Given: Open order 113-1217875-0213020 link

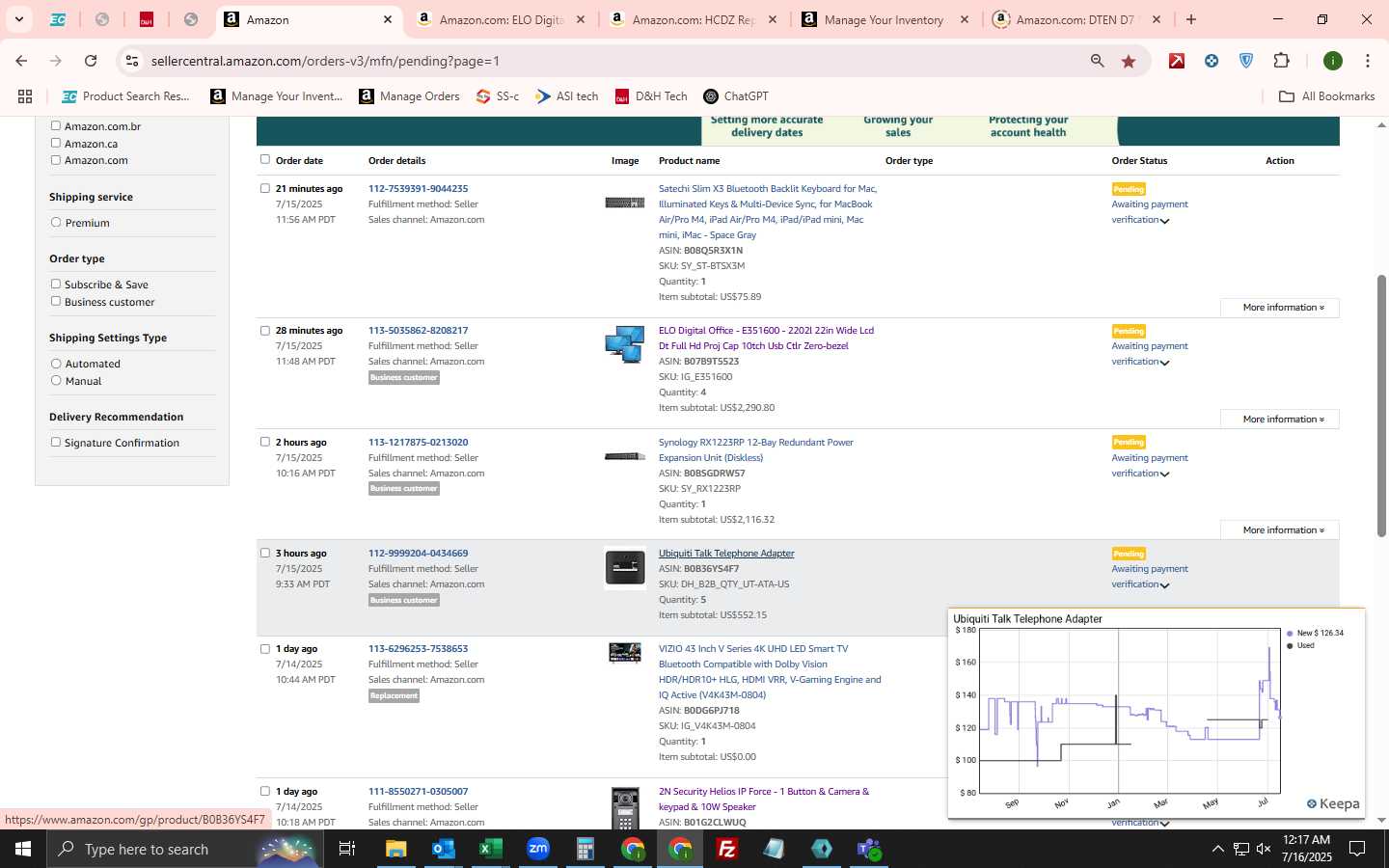Looking at the screenshot, I should click(x=418, y=442).
